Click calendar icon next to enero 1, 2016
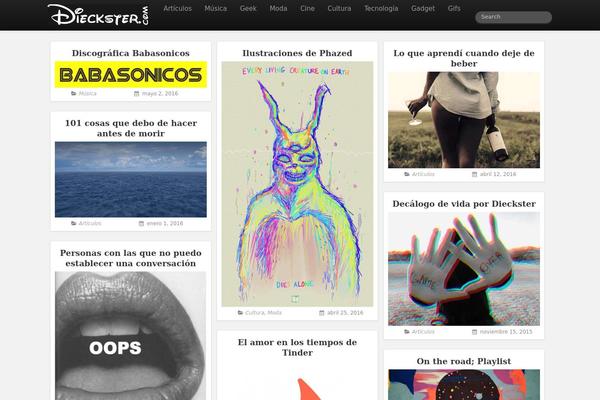The height and width of the screenshot is (400, 600). (x=141, y=224)
